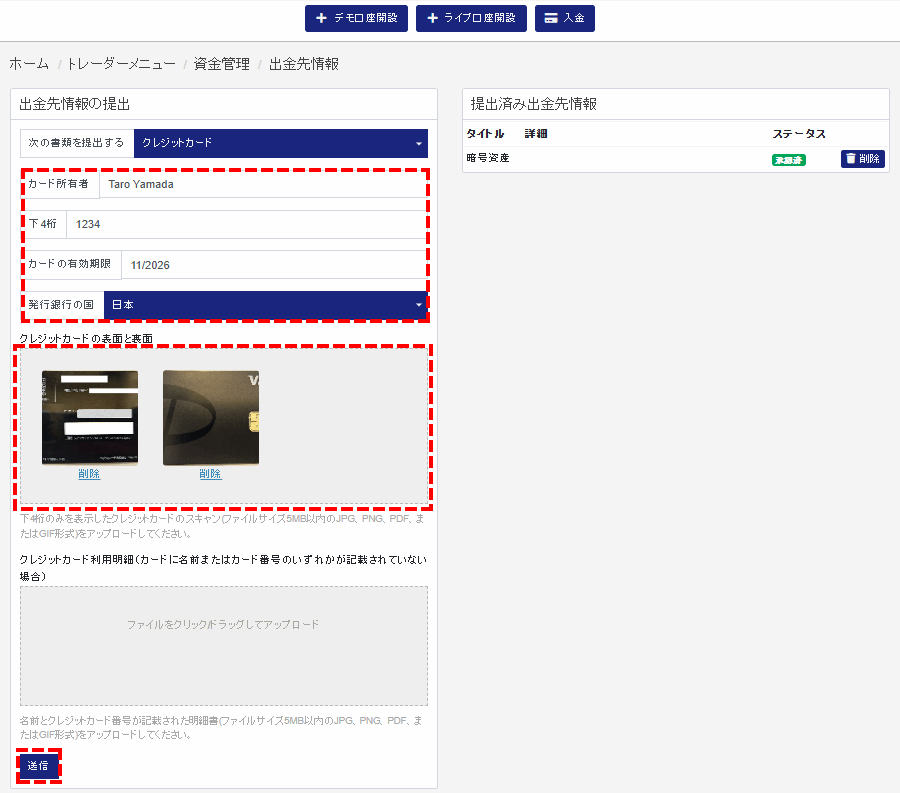The image size is (900, 793).
Task: Click the 暗号資産 table cell
Action: [488, 158]
